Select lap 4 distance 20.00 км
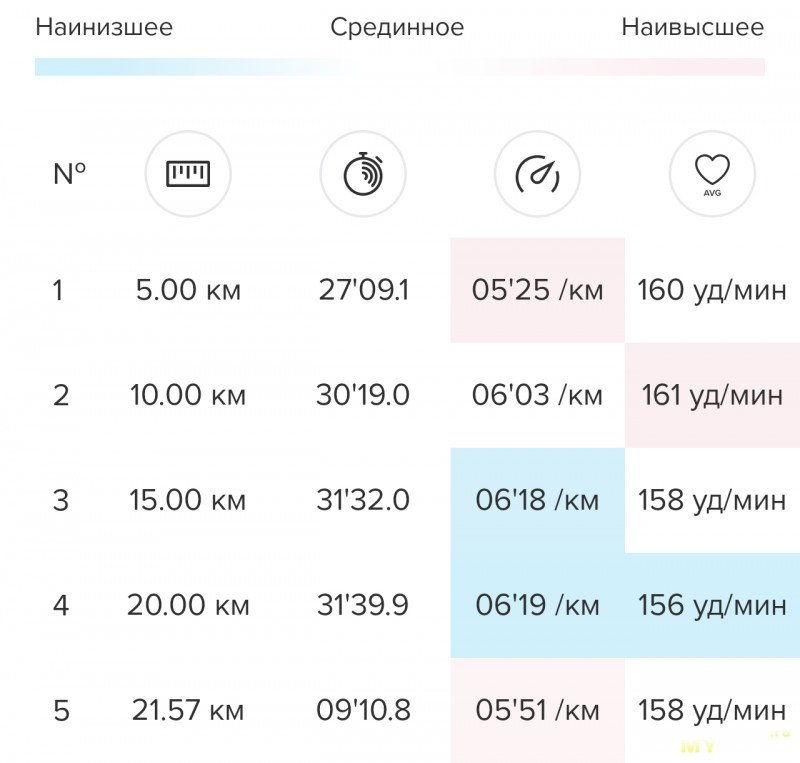 click(188, 605)
